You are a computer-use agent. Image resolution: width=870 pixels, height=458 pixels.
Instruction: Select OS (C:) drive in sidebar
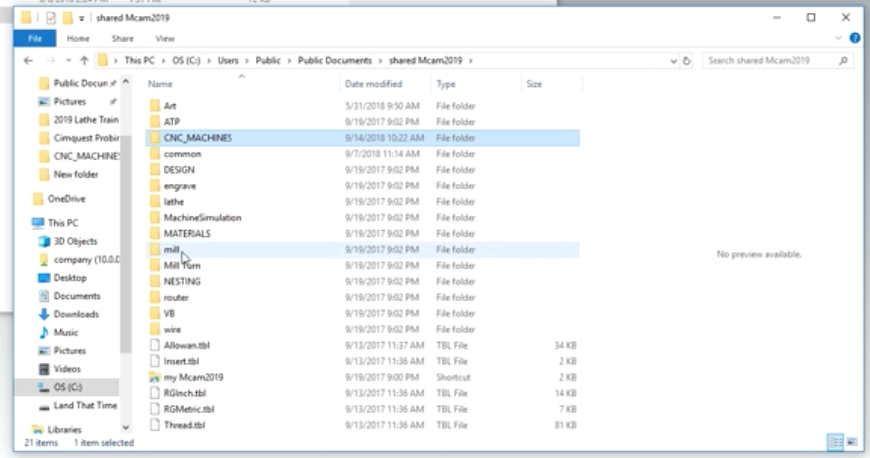click(x=67, y=387)
